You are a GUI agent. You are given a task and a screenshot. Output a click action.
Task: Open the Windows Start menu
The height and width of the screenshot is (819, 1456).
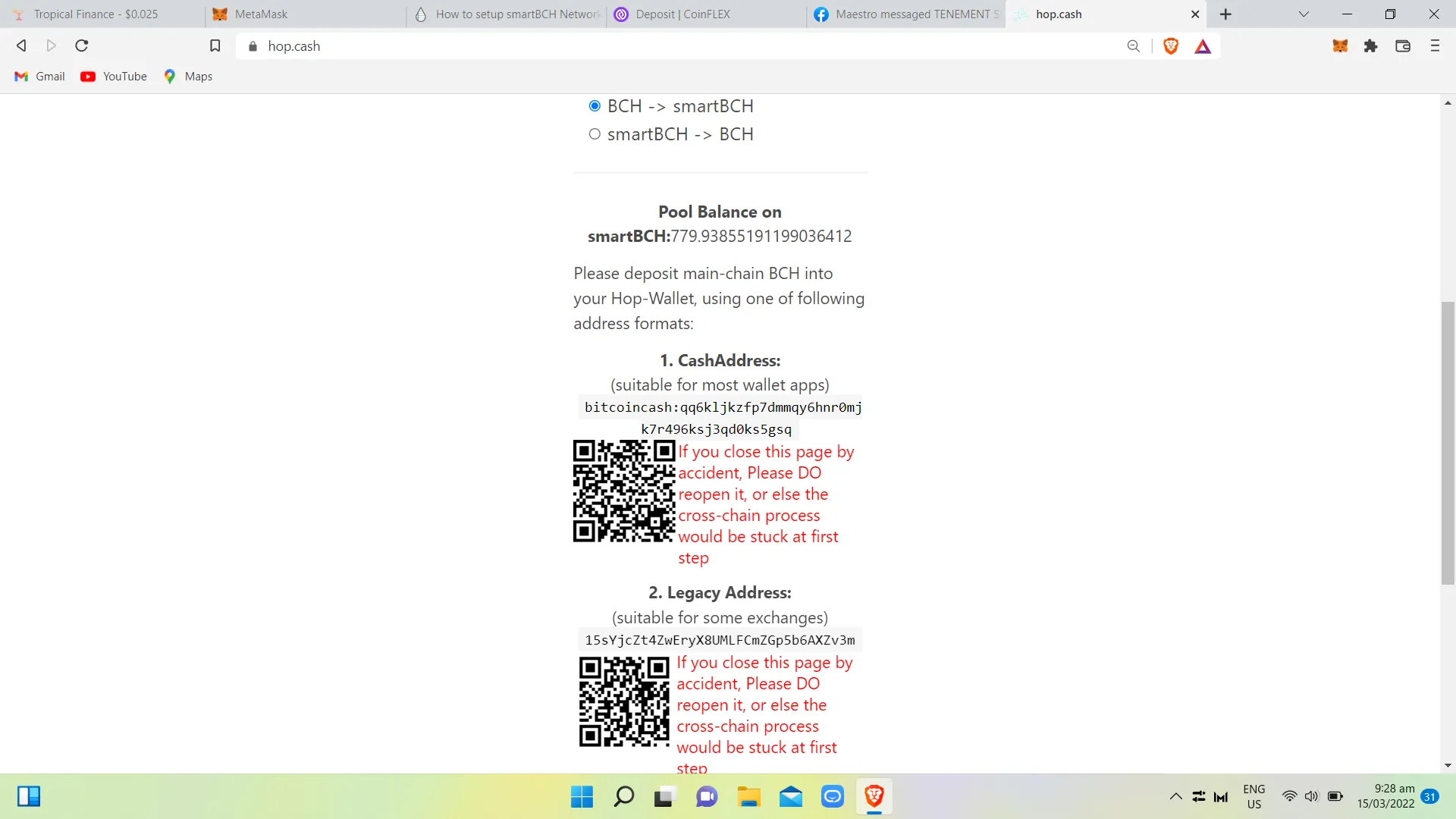[x=582, y=797]
